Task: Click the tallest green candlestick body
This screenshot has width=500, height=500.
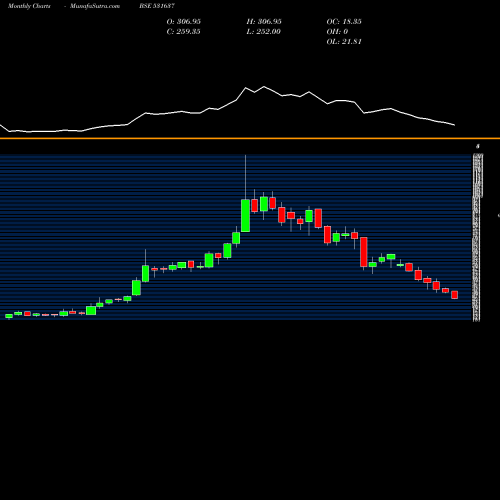Action: (245, 216)
